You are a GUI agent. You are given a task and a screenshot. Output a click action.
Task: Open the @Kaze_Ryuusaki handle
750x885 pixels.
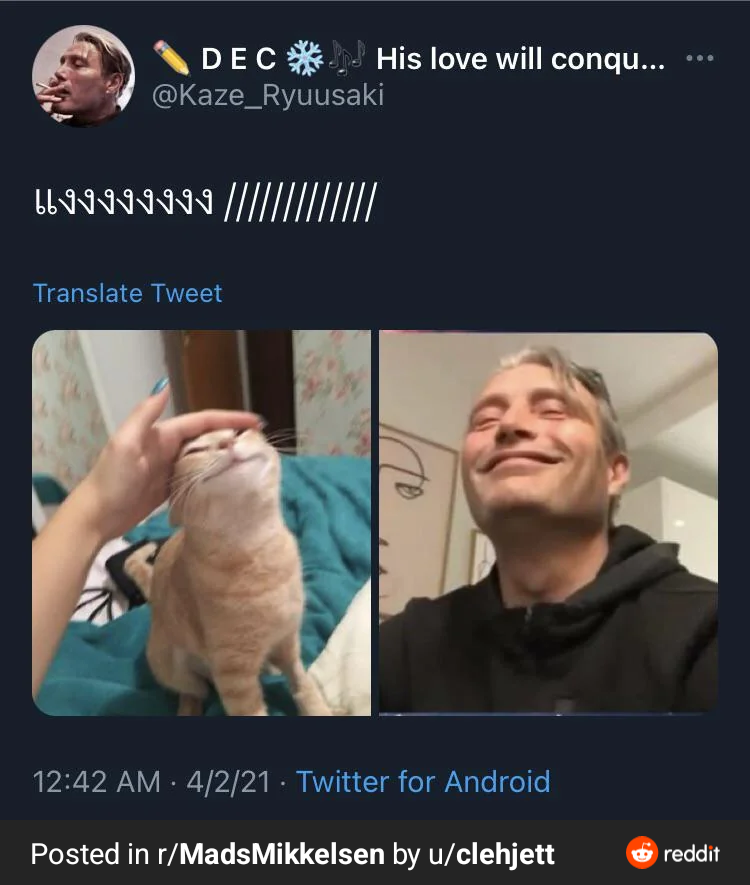pyautogui.click(x=268, y=95)
